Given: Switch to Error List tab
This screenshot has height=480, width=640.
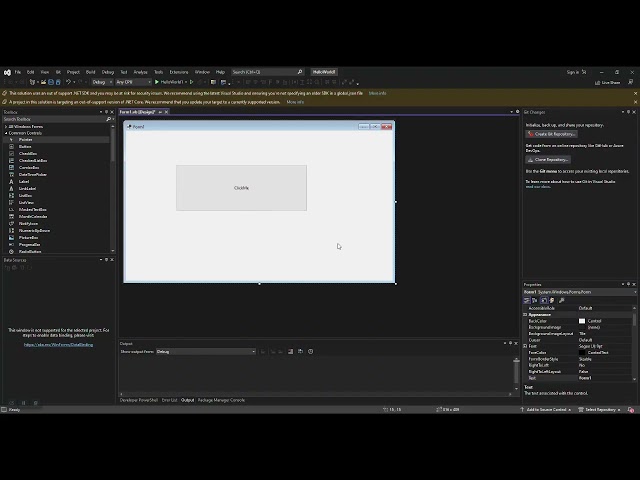Looking at the screenshot, I should click(x=169, y=400).
